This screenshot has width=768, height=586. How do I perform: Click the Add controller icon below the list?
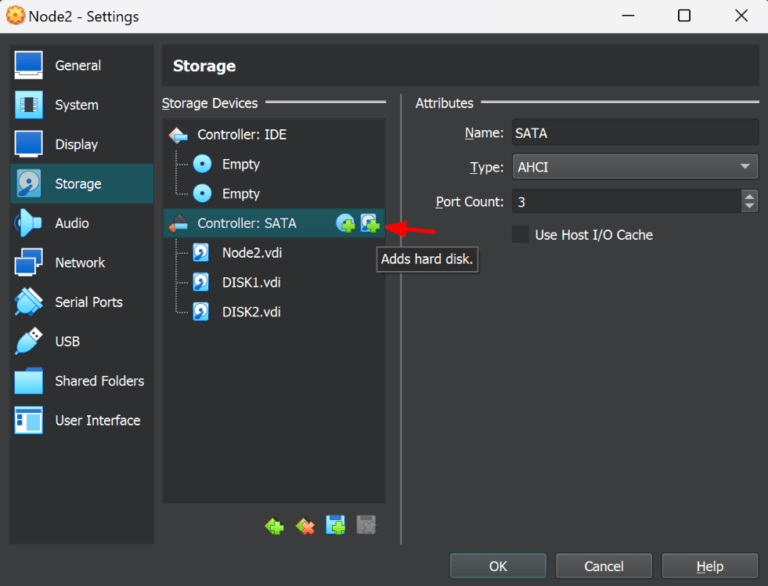coord(274,525)
